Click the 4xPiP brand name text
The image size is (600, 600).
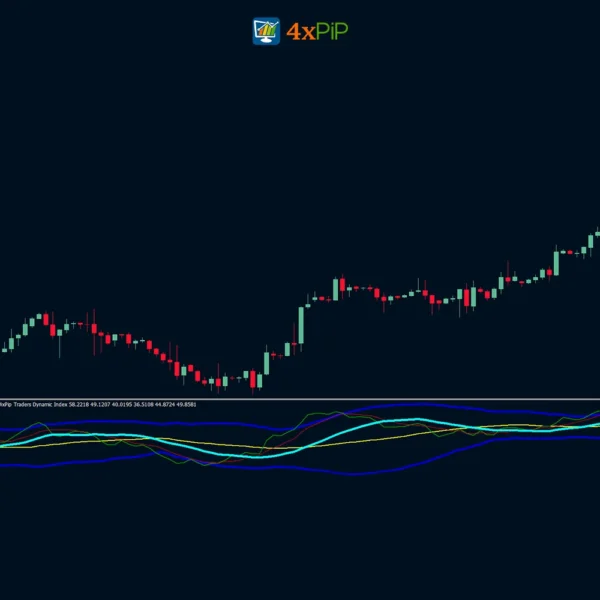coord(317,31)
